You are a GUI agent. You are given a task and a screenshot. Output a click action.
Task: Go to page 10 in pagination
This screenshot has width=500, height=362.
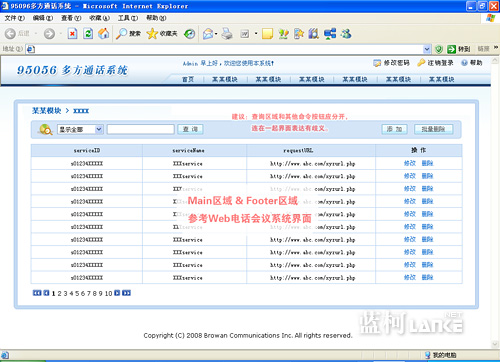point(108,293)
